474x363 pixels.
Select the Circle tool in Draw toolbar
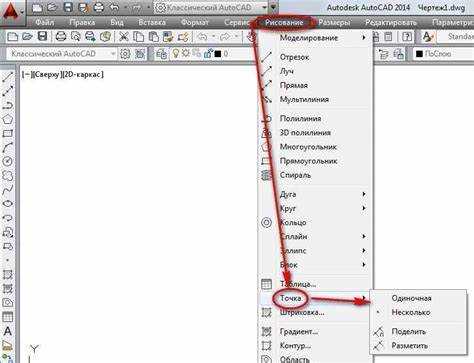coord(7,161)
